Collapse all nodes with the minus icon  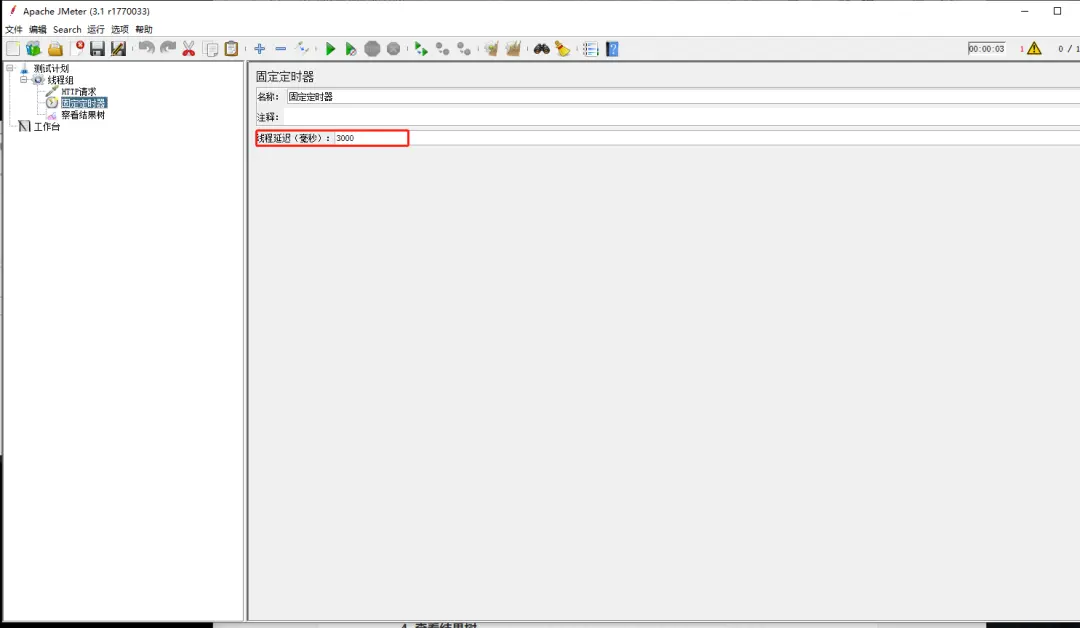280,49
